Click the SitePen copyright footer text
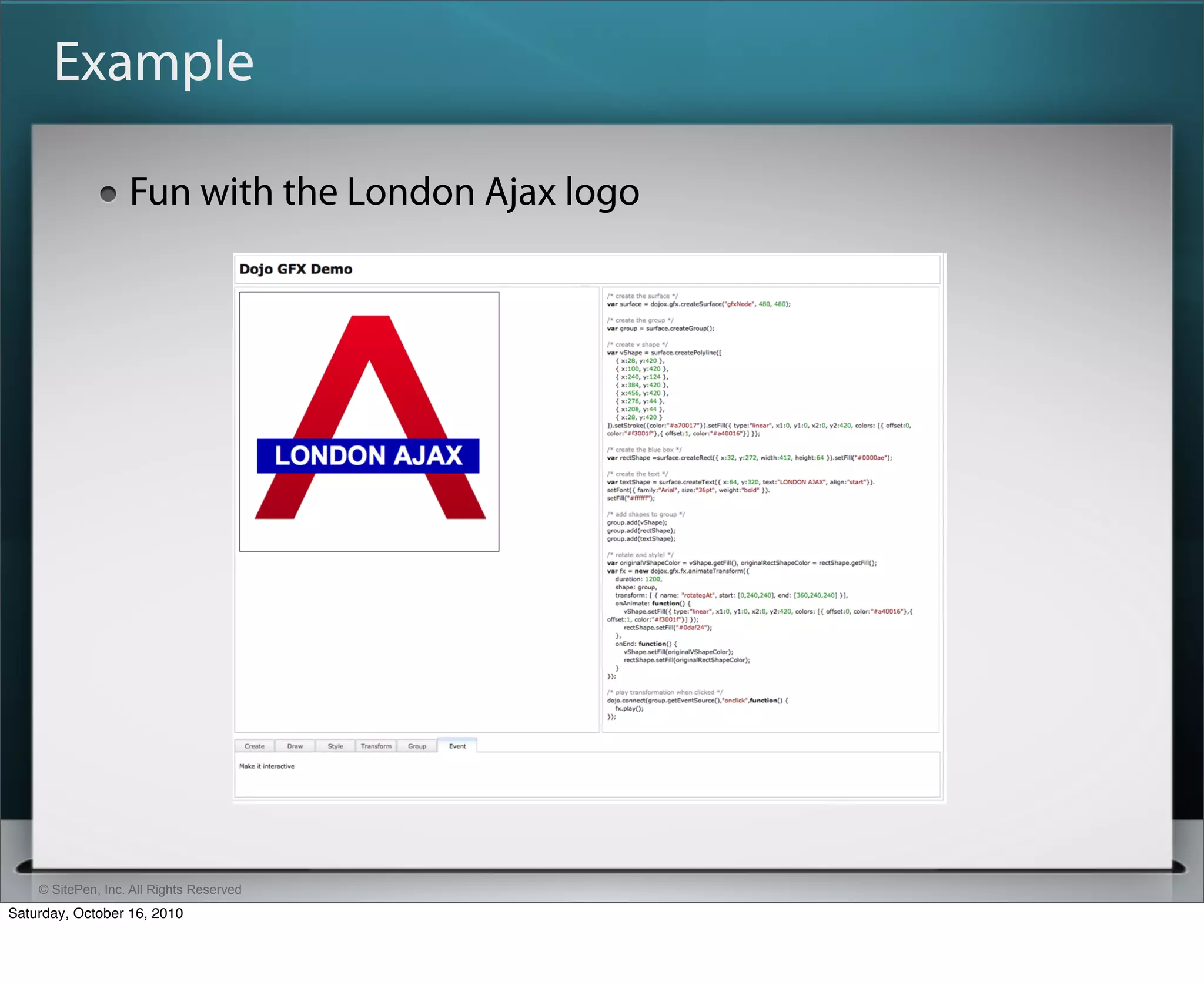The height and width of the screenshot is (985, 1204). (140, 889)
